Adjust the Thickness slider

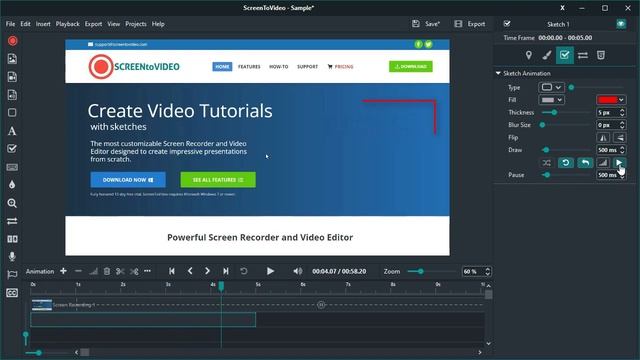pos(566,112)
